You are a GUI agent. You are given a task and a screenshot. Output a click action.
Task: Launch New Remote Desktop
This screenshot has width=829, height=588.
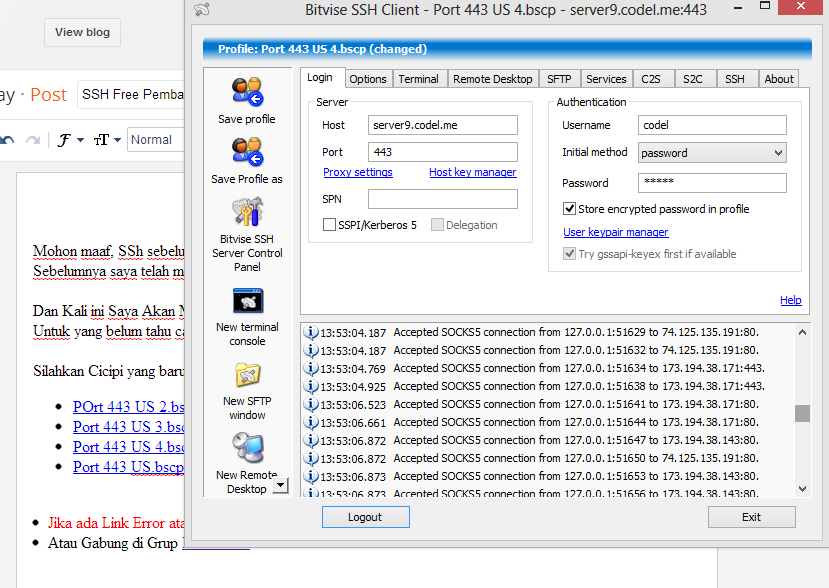(x=247, y=448)
